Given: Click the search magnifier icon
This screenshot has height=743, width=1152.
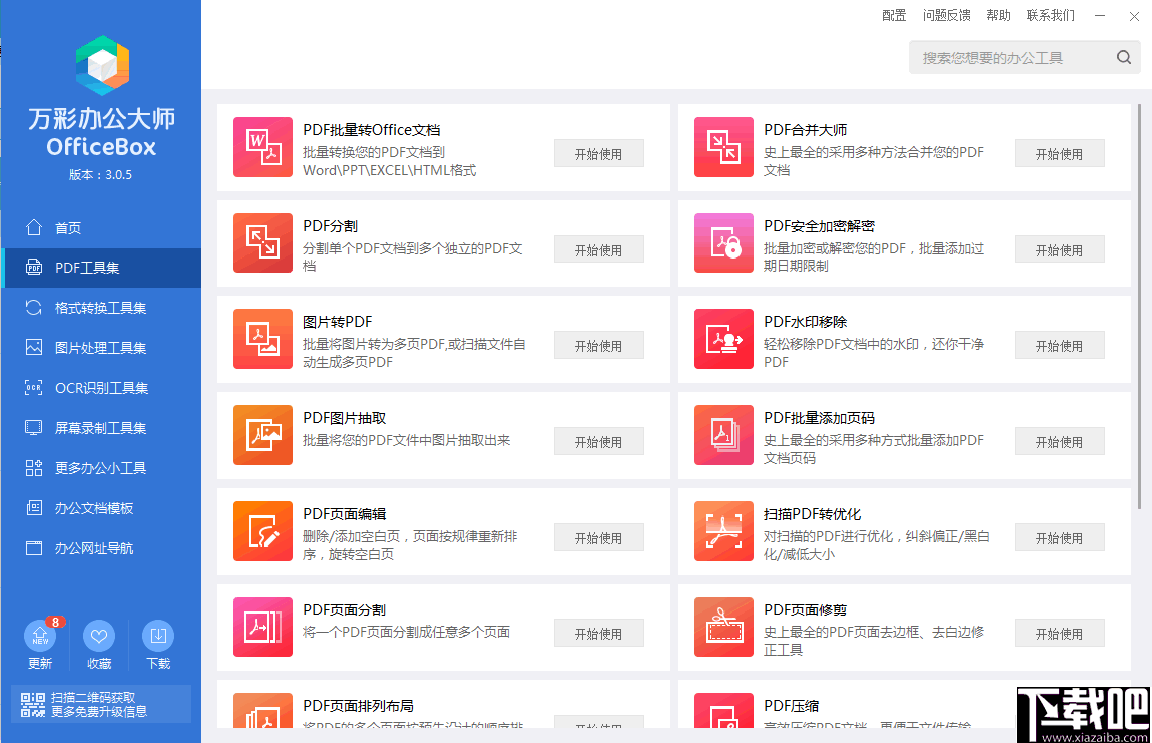Looking at the screenshot, I should point(1123,57).
